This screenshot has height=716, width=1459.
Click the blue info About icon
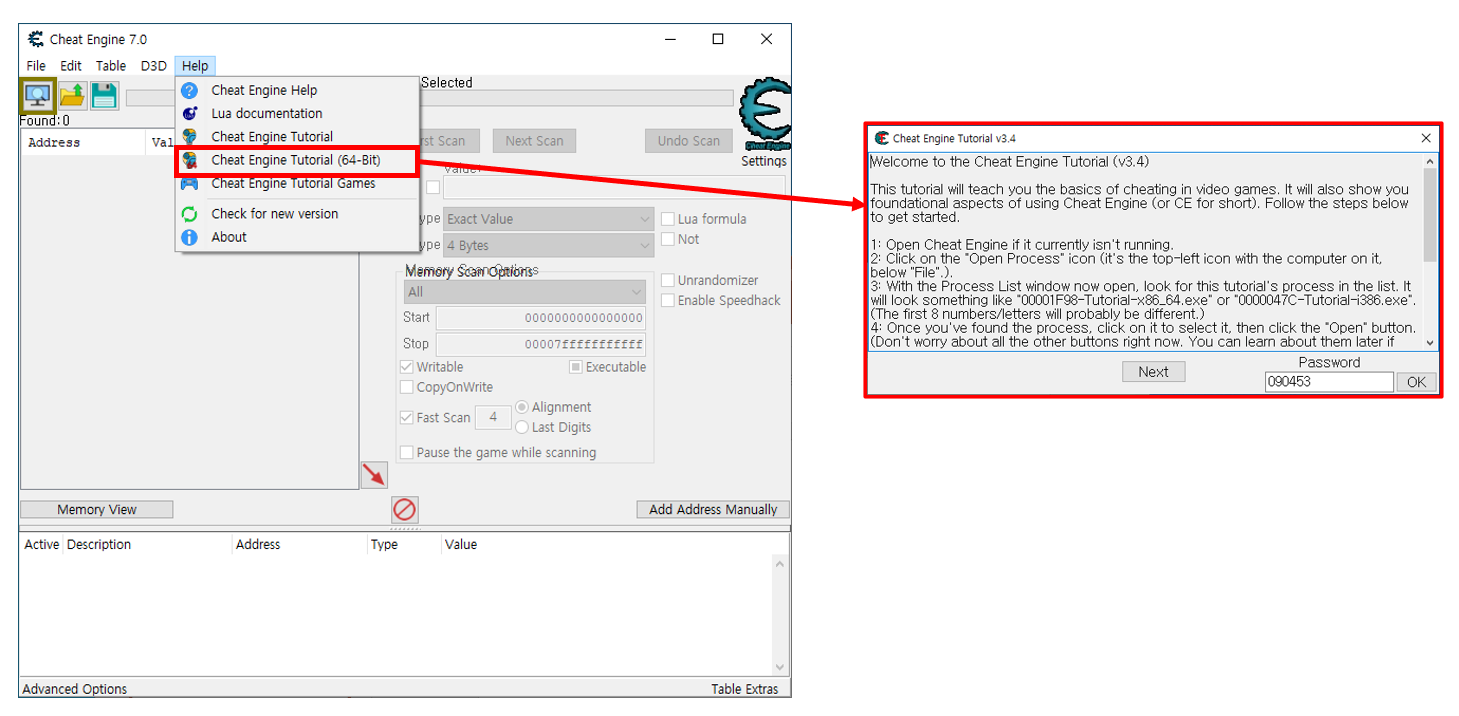point(190,237)
